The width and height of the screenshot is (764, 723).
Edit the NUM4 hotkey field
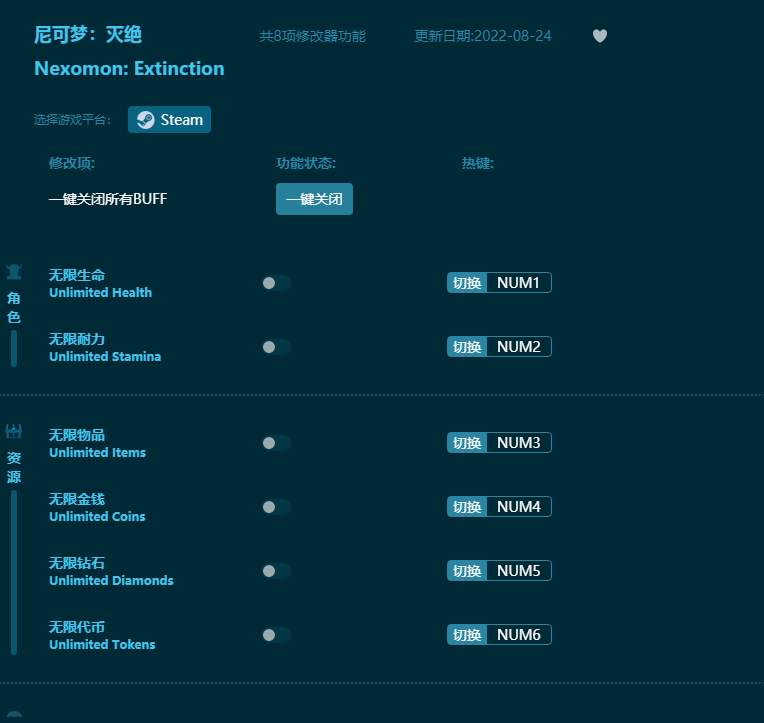519,507
